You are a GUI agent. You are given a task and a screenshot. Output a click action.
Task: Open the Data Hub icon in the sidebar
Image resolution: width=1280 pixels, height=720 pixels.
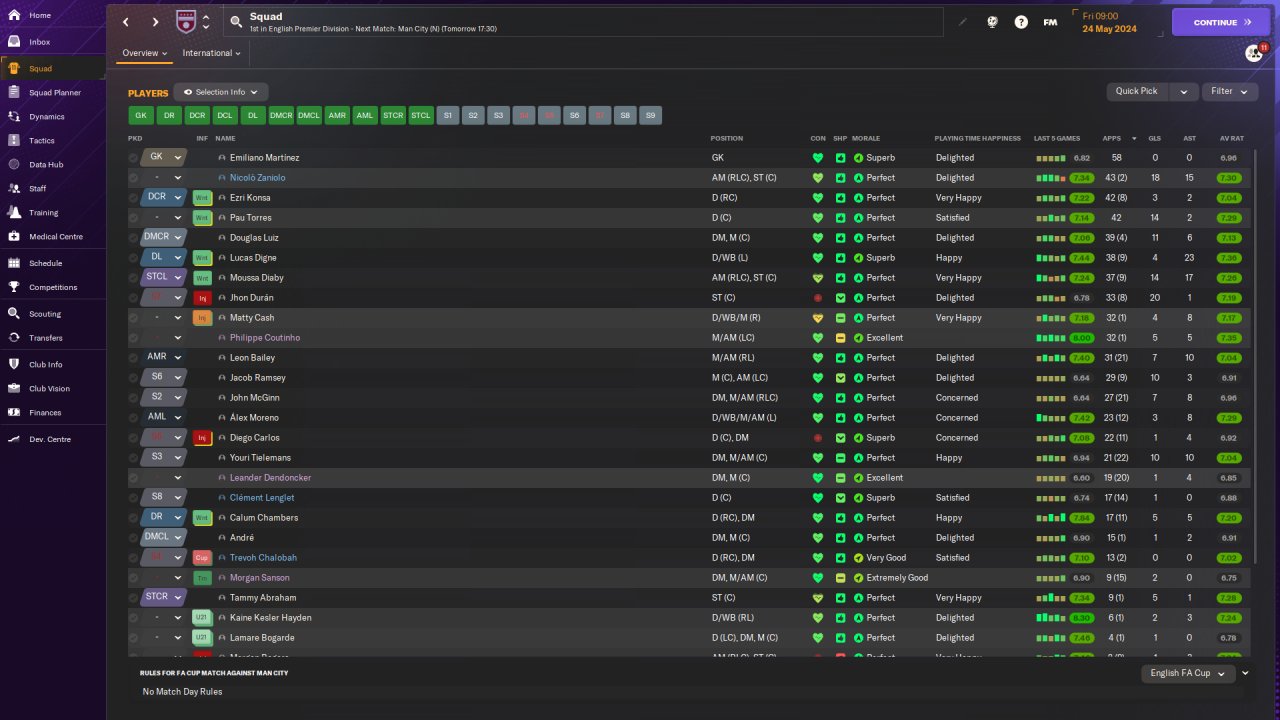pyautogui.click(x=14, y=165)
